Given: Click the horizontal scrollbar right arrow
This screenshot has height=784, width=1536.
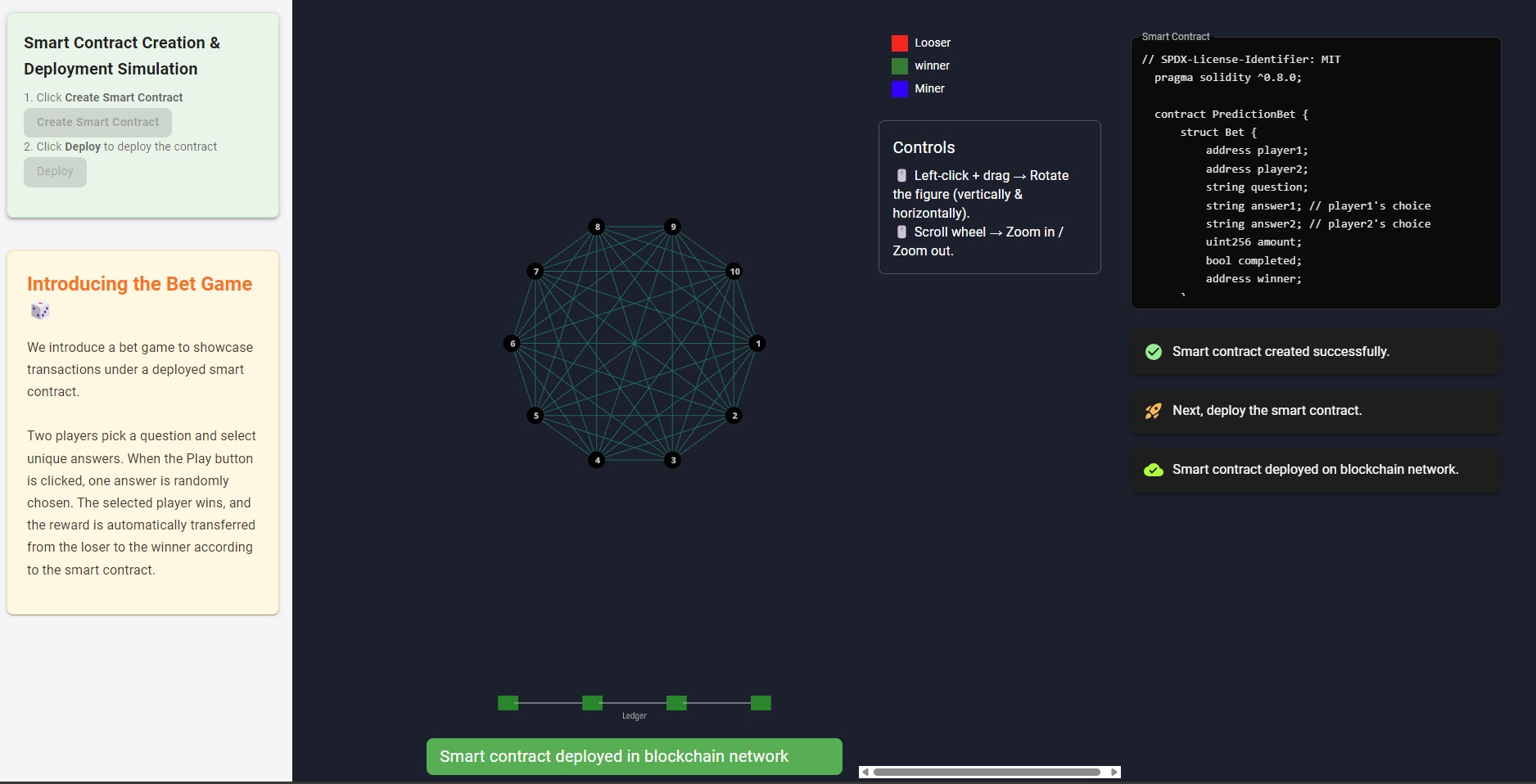Looking at the screenshot, I should [x=1114, y=772].
